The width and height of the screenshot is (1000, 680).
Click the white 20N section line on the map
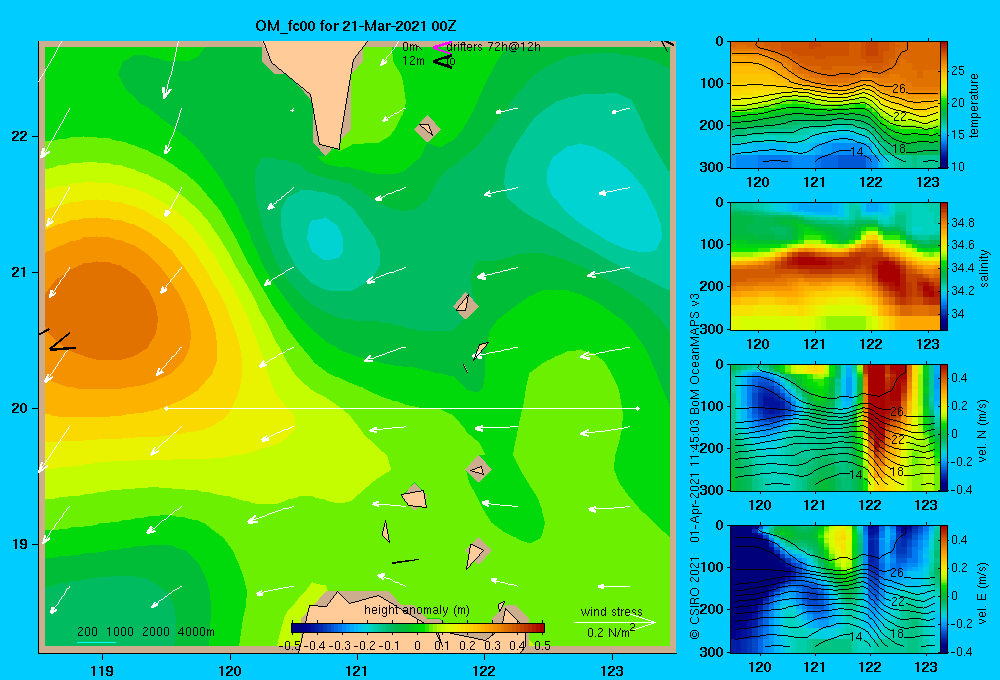coord(402,408)
